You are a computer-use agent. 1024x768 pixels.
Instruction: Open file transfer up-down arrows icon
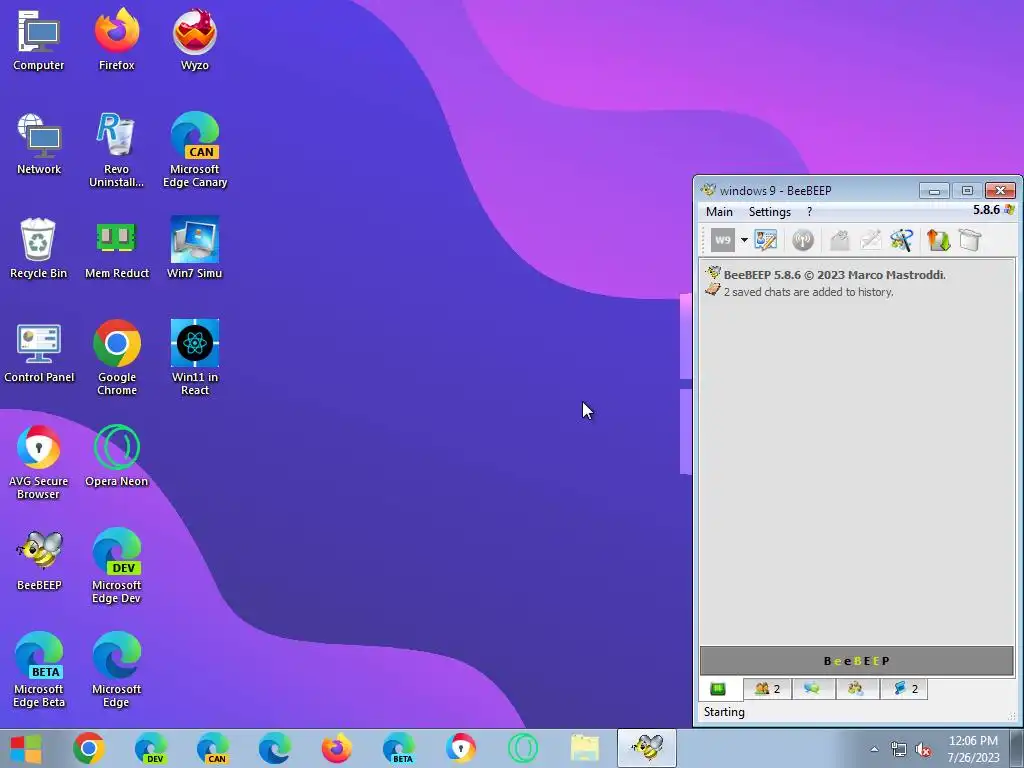point(938,240)
